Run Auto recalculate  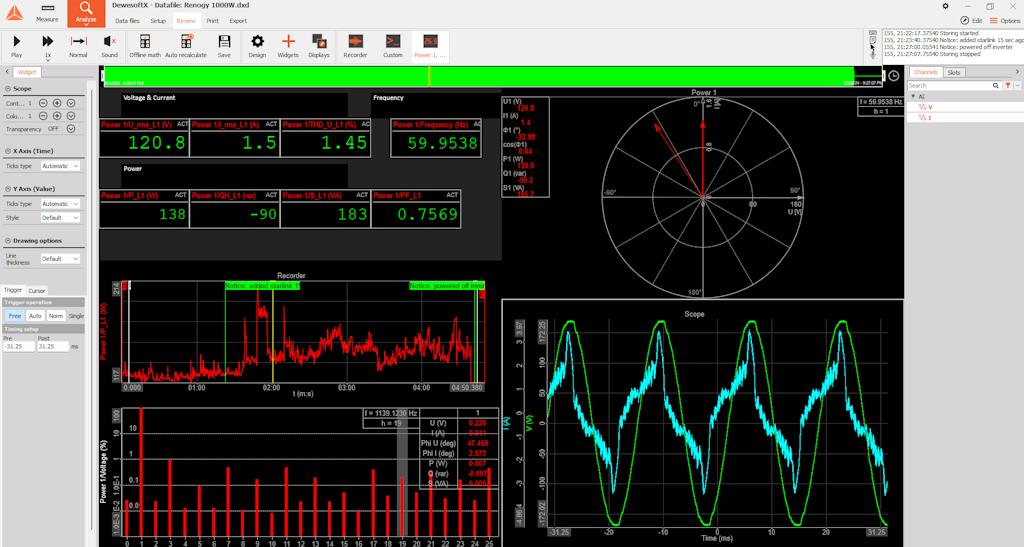click(186, 46)
